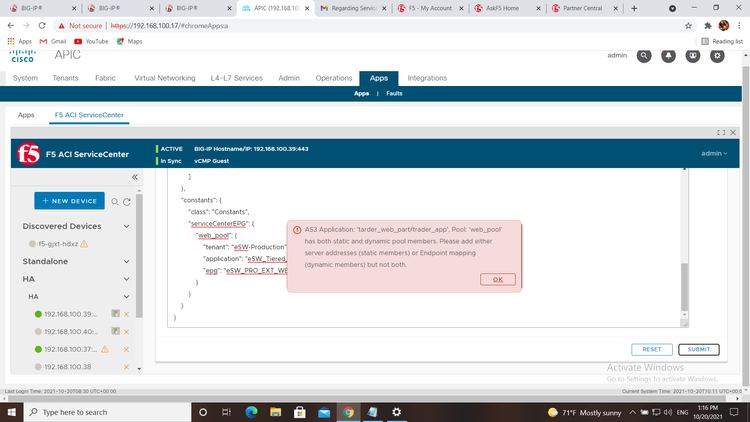Image resolution: width=750 pixels, height=422 pixels.
Task: Click the APIC feedback icon beside the bell
Action: [x=693, y=56]
